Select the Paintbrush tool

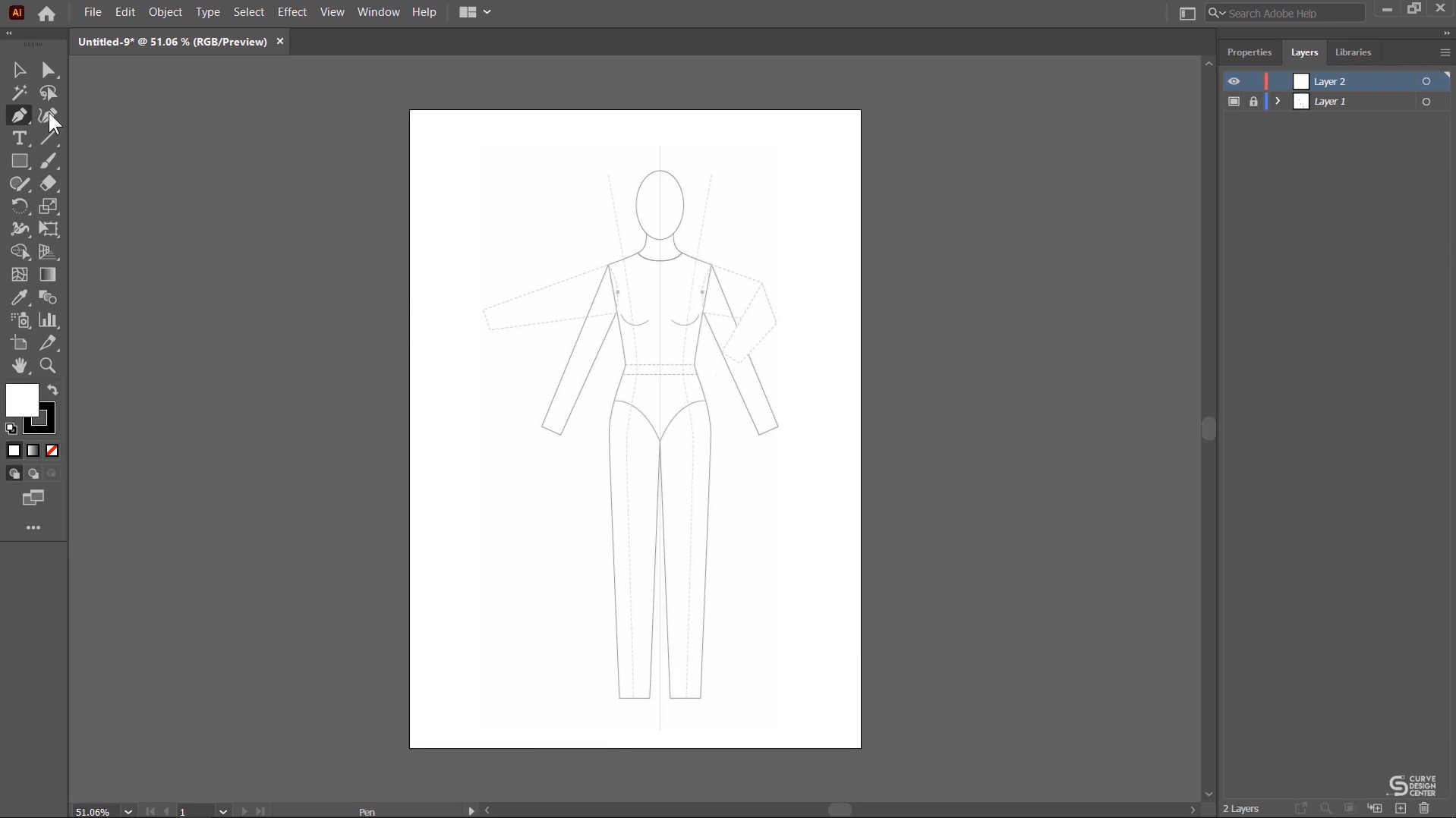pyautogui.click(x=48, y=161)
